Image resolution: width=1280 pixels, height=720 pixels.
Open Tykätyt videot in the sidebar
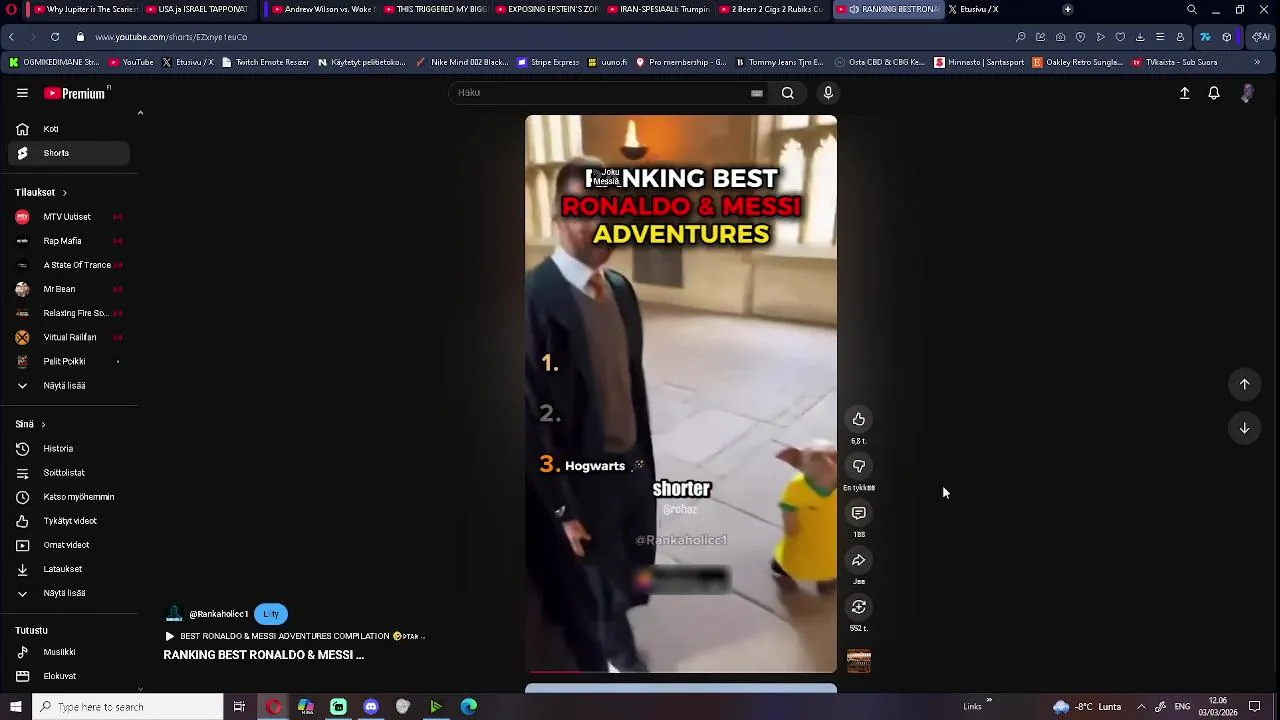click(69, 521)
